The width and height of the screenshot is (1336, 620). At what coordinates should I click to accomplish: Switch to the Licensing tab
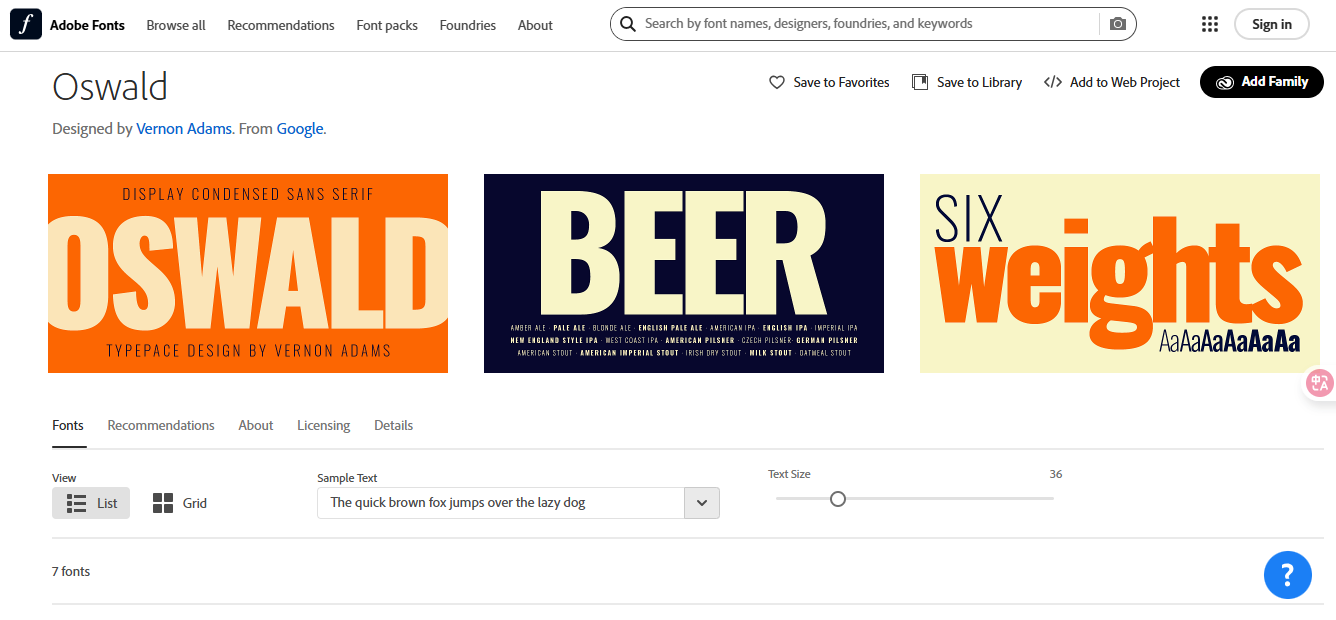point(323,424)
